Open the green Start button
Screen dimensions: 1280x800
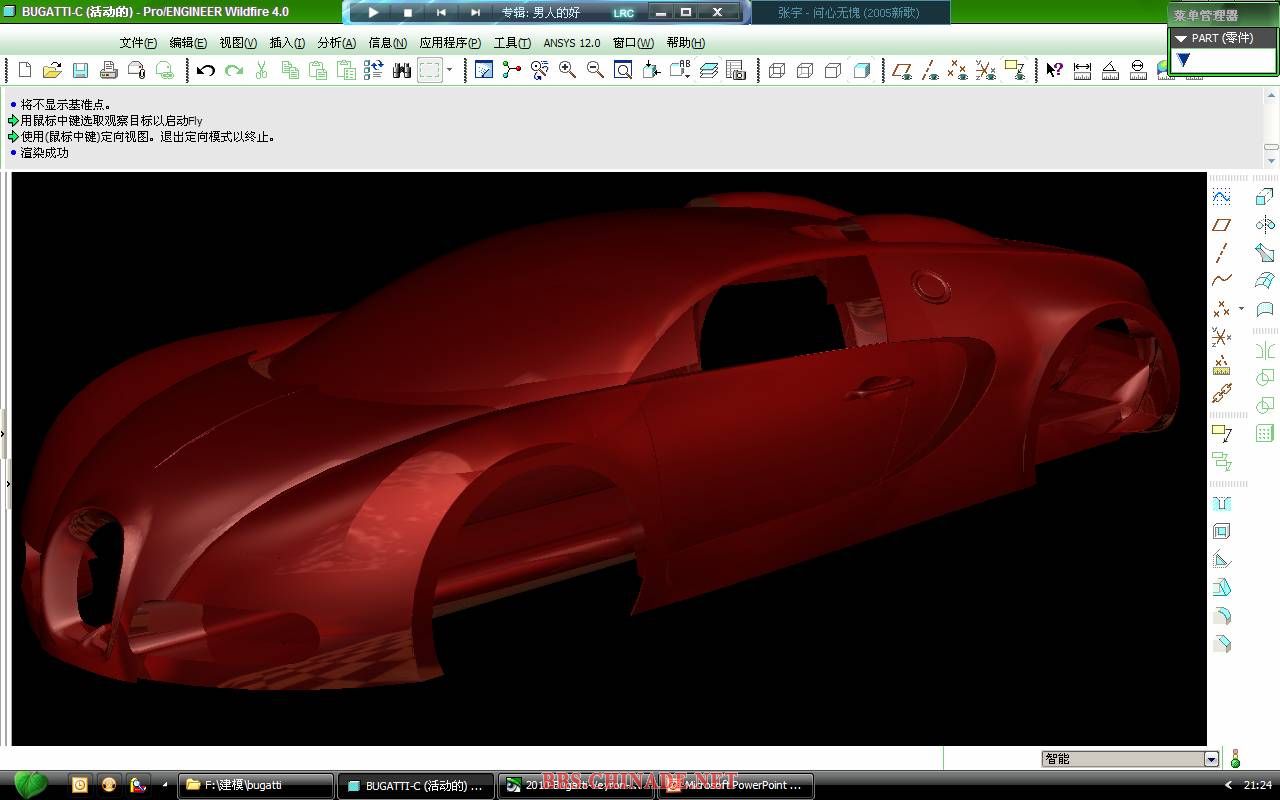pos(30,785)
